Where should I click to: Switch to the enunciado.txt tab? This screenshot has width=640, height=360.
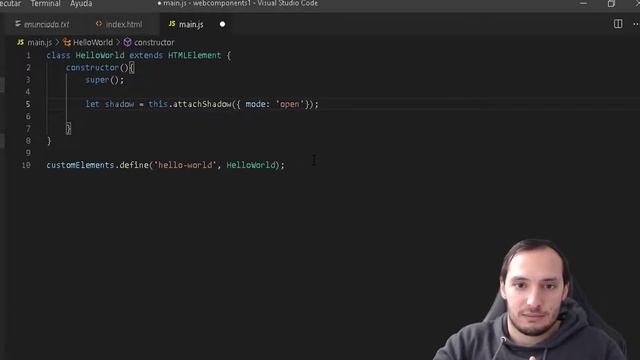point(46,24)
